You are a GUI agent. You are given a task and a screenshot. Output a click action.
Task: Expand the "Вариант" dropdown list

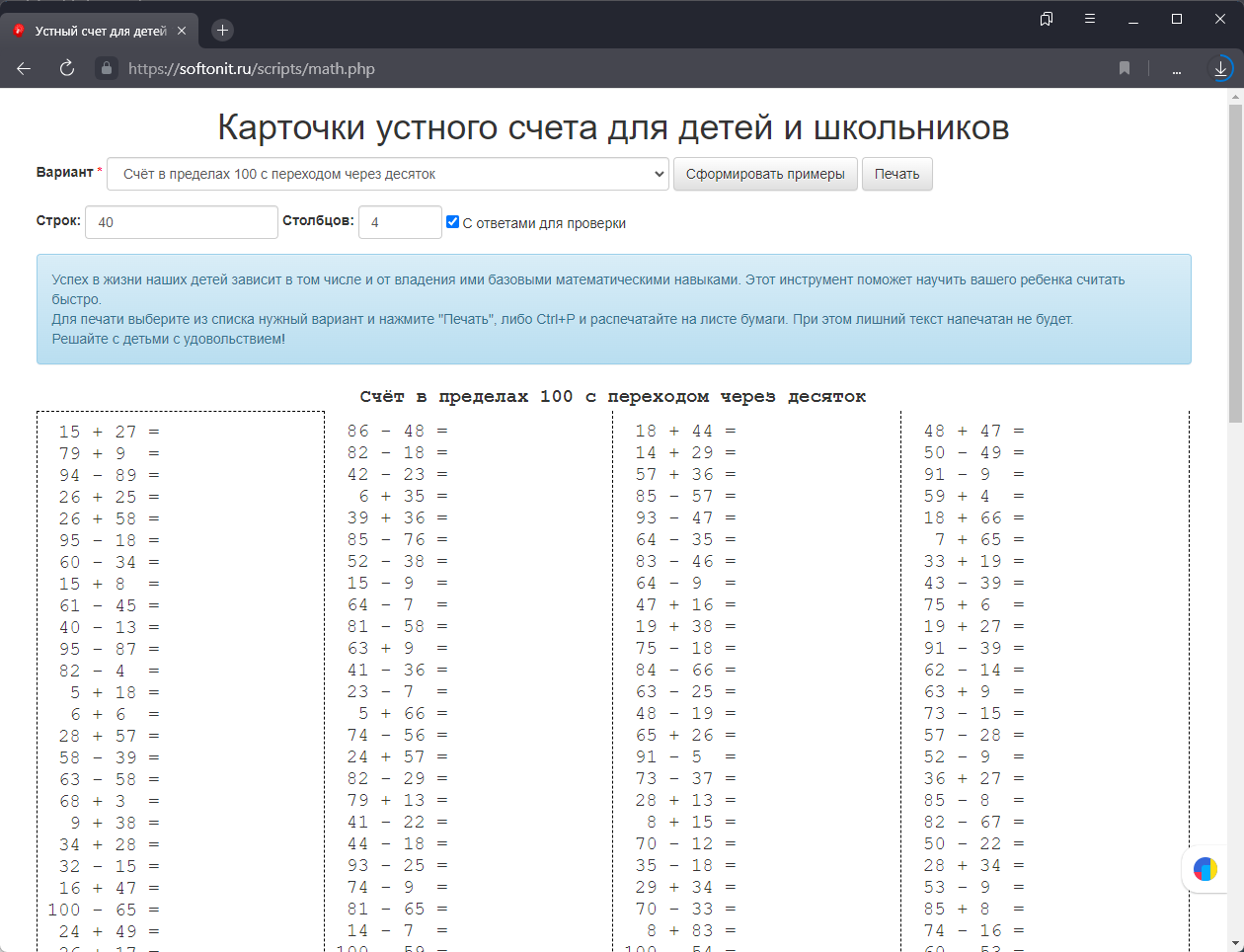click(387, 174)
